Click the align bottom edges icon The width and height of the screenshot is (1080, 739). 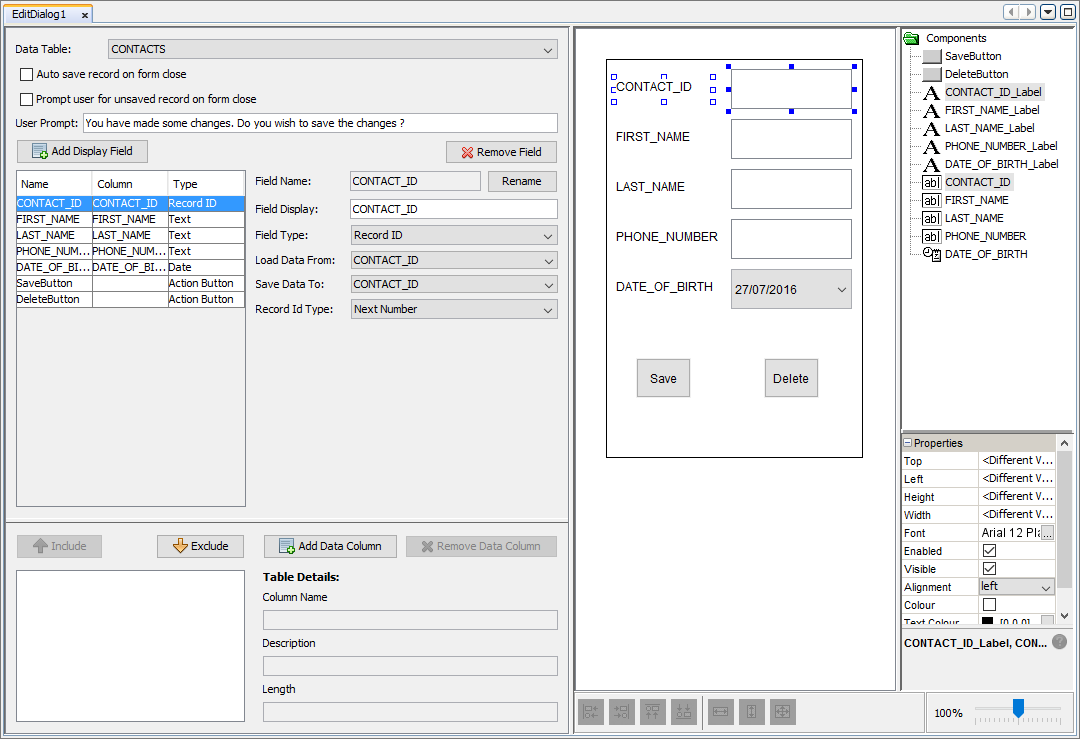click(683, 711)
